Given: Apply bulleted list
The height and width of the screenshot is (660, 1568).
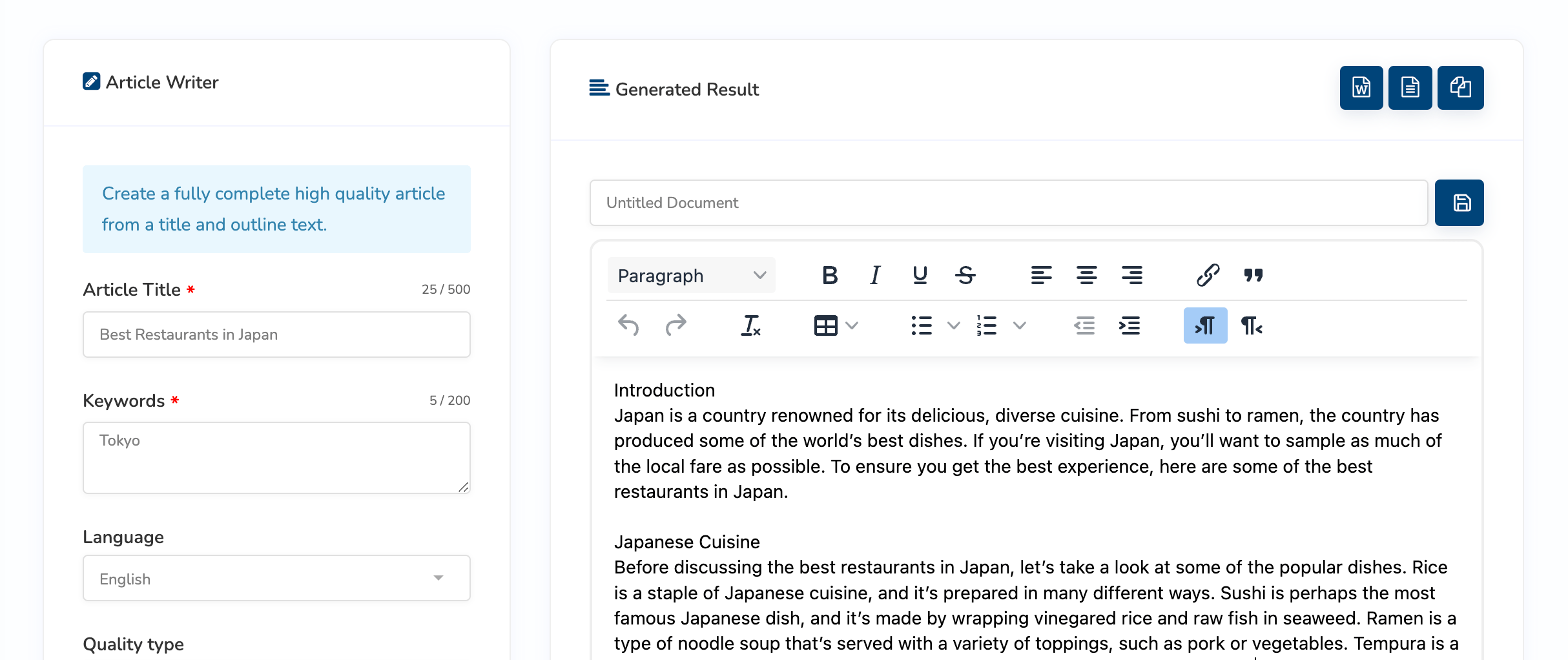Looking at the screenshot, I should pos(922,325).
